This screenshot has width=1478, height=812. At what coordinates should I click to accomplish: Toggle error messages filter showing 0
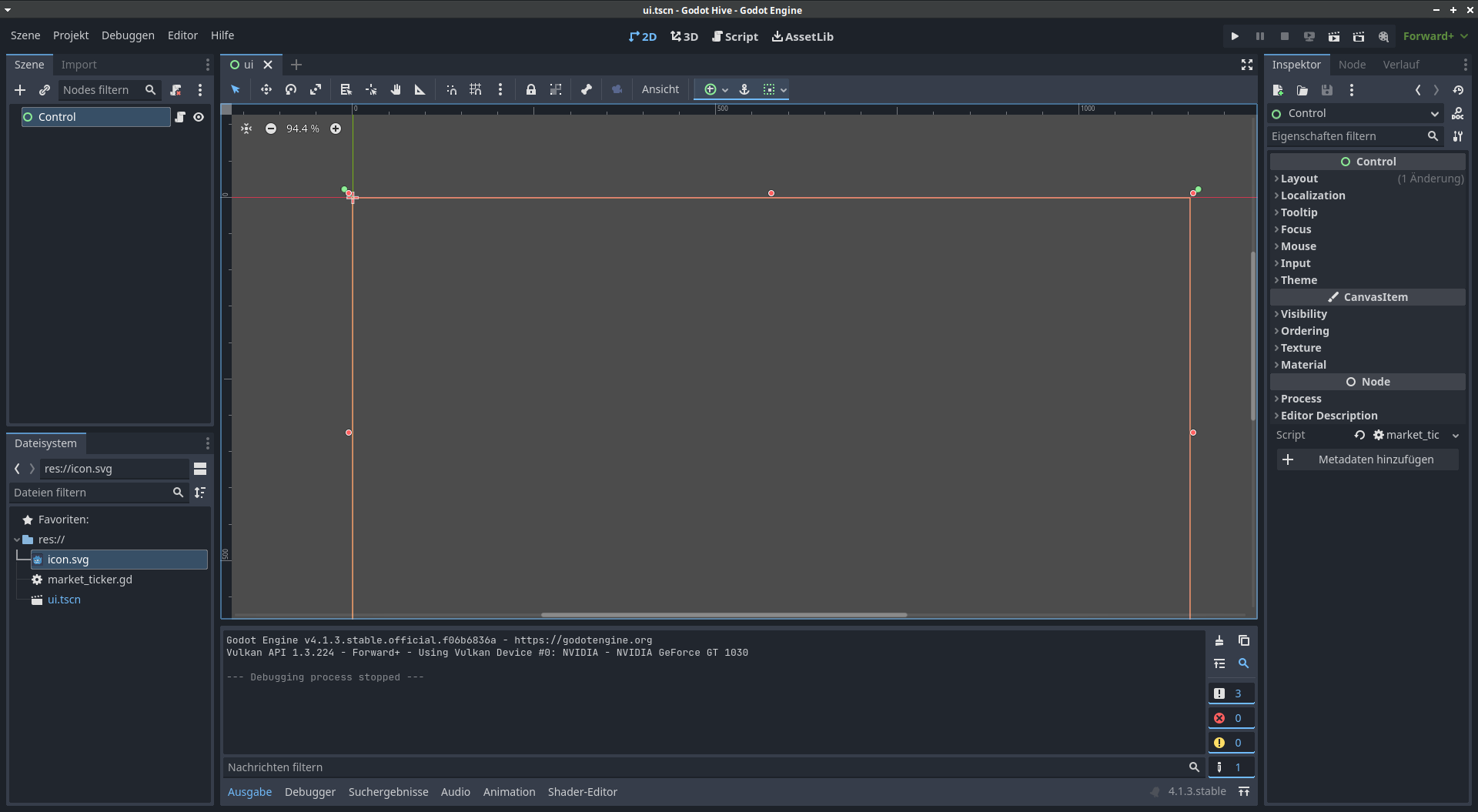(1231, 718)
